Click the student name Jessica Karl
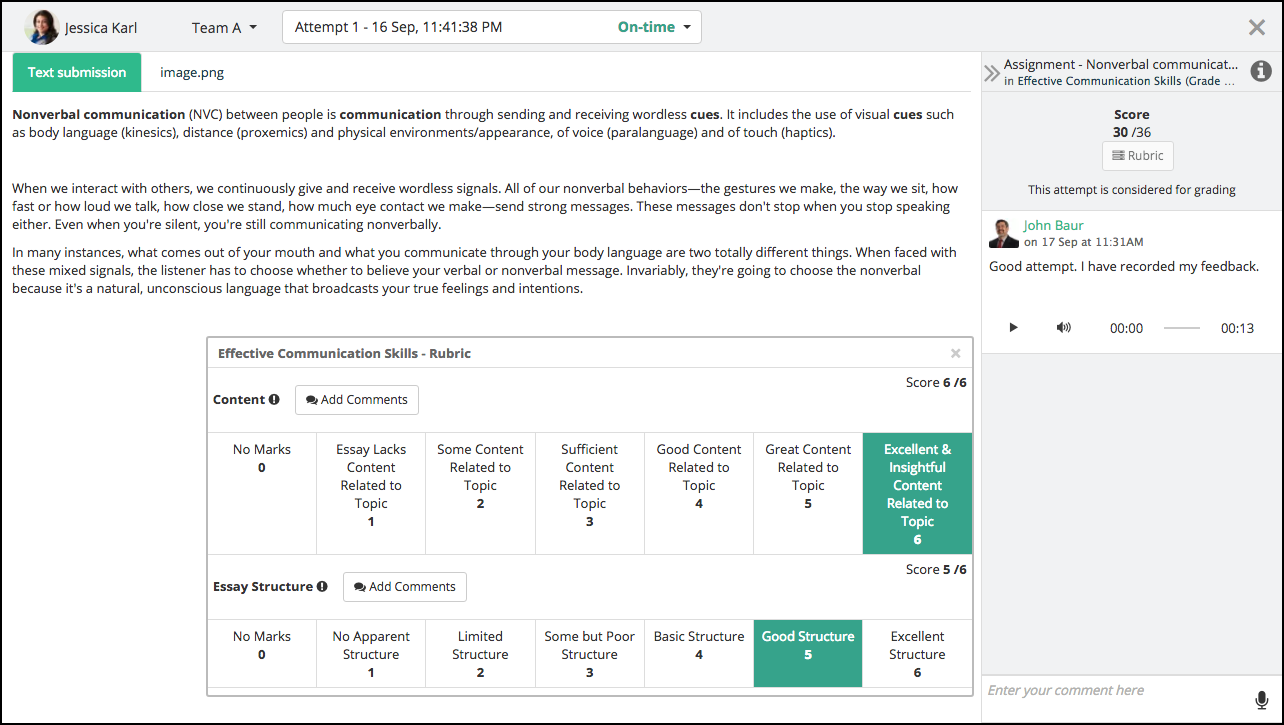 (101, 28)
